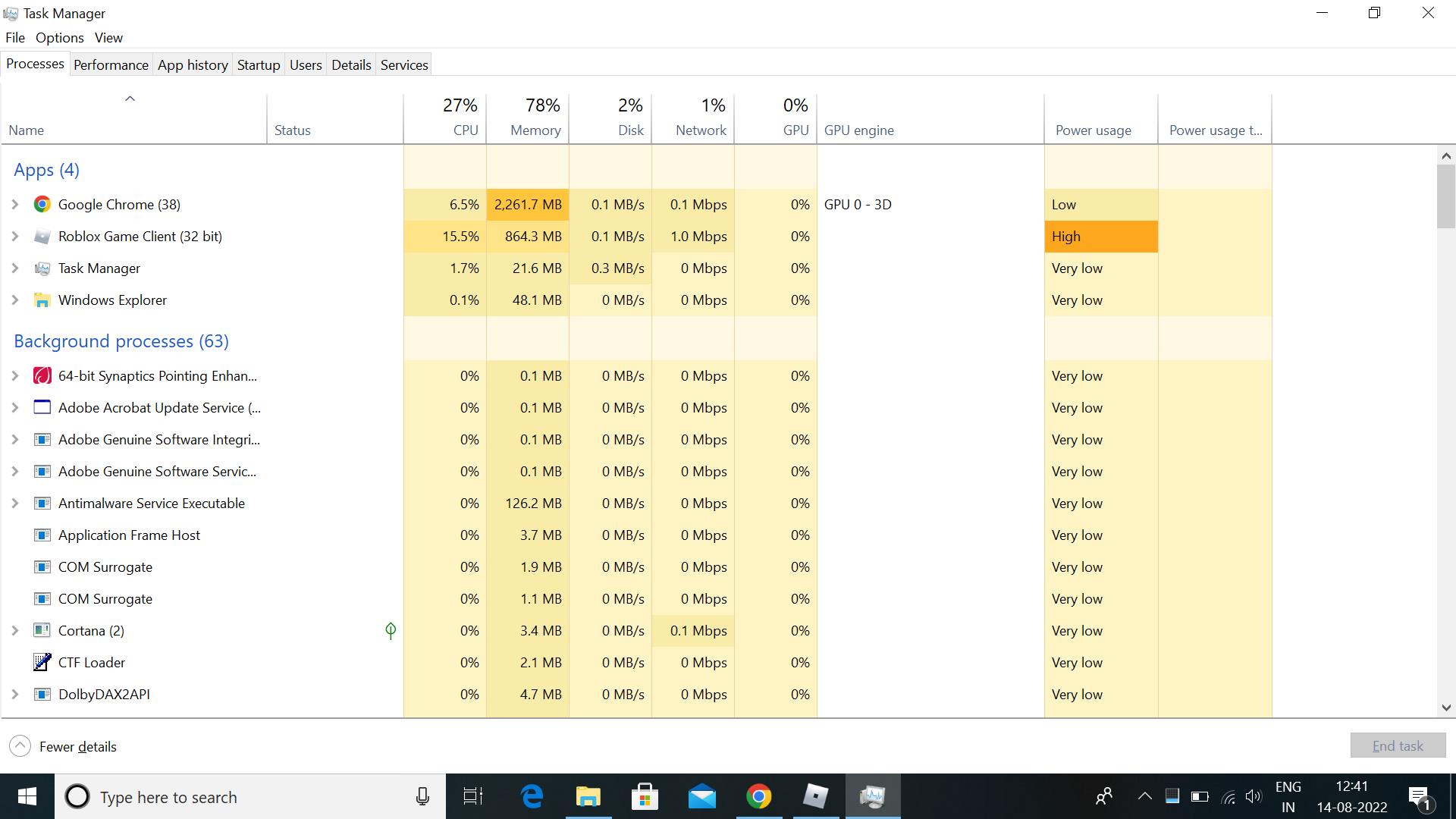Click the Adobe Genuine Software Integrity icon
The height and width of the screenshot is (819, 1456).
pyautogui.click(x=42, y=440)
